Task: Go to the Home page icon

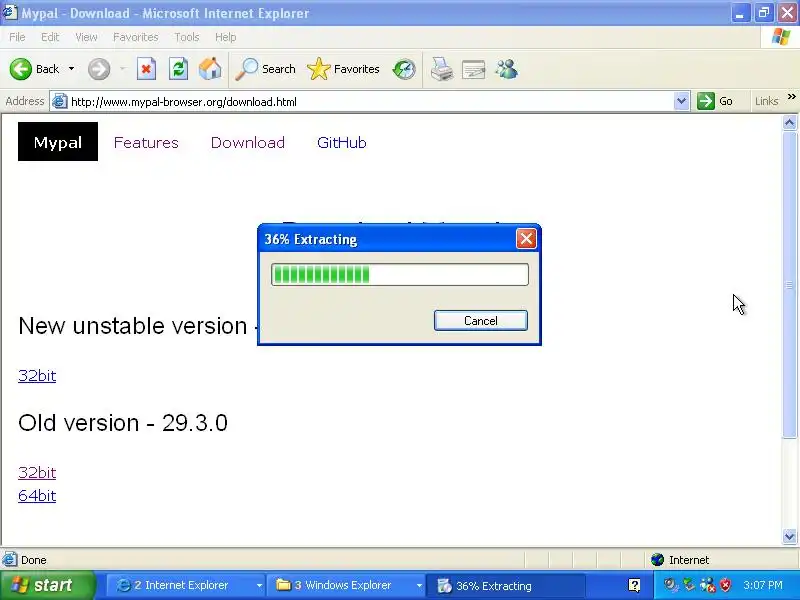Action: click(x=210, y=69)
